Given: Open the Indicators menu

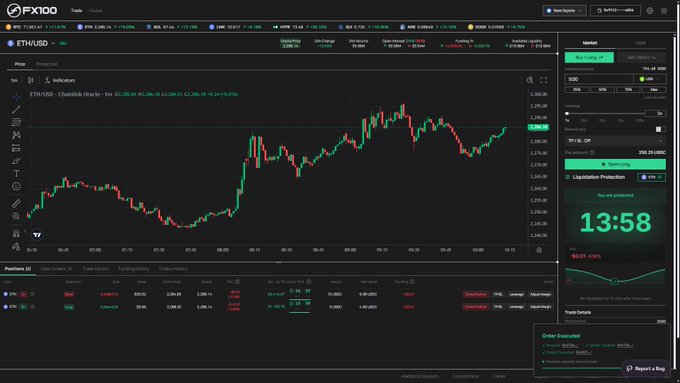Looking at the screenshot, I should [60, 80].
